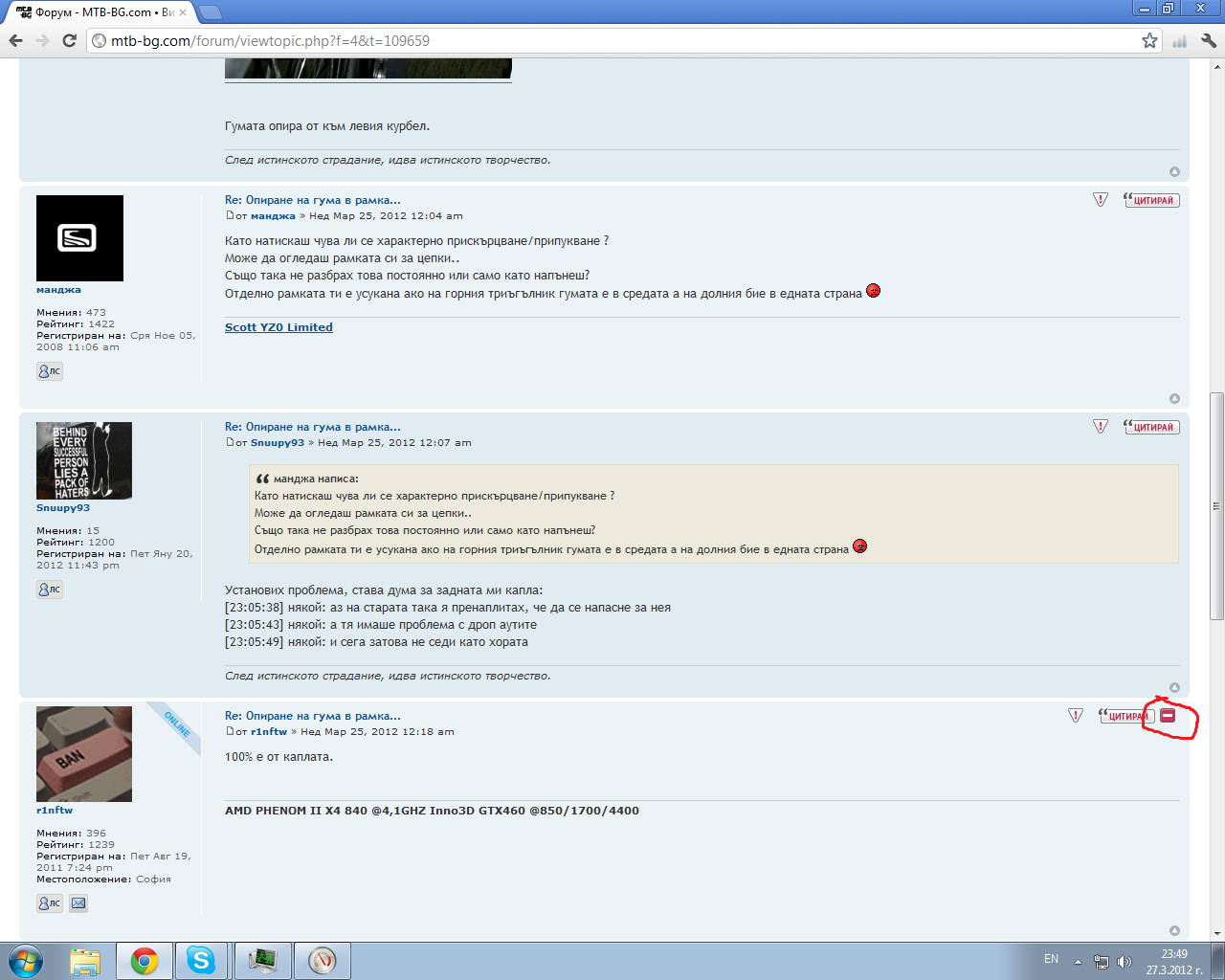The height and width of the screenshot is (980, 1225).
Task: Click the email icon under r1nftw's profile
Action: [78, 902]
